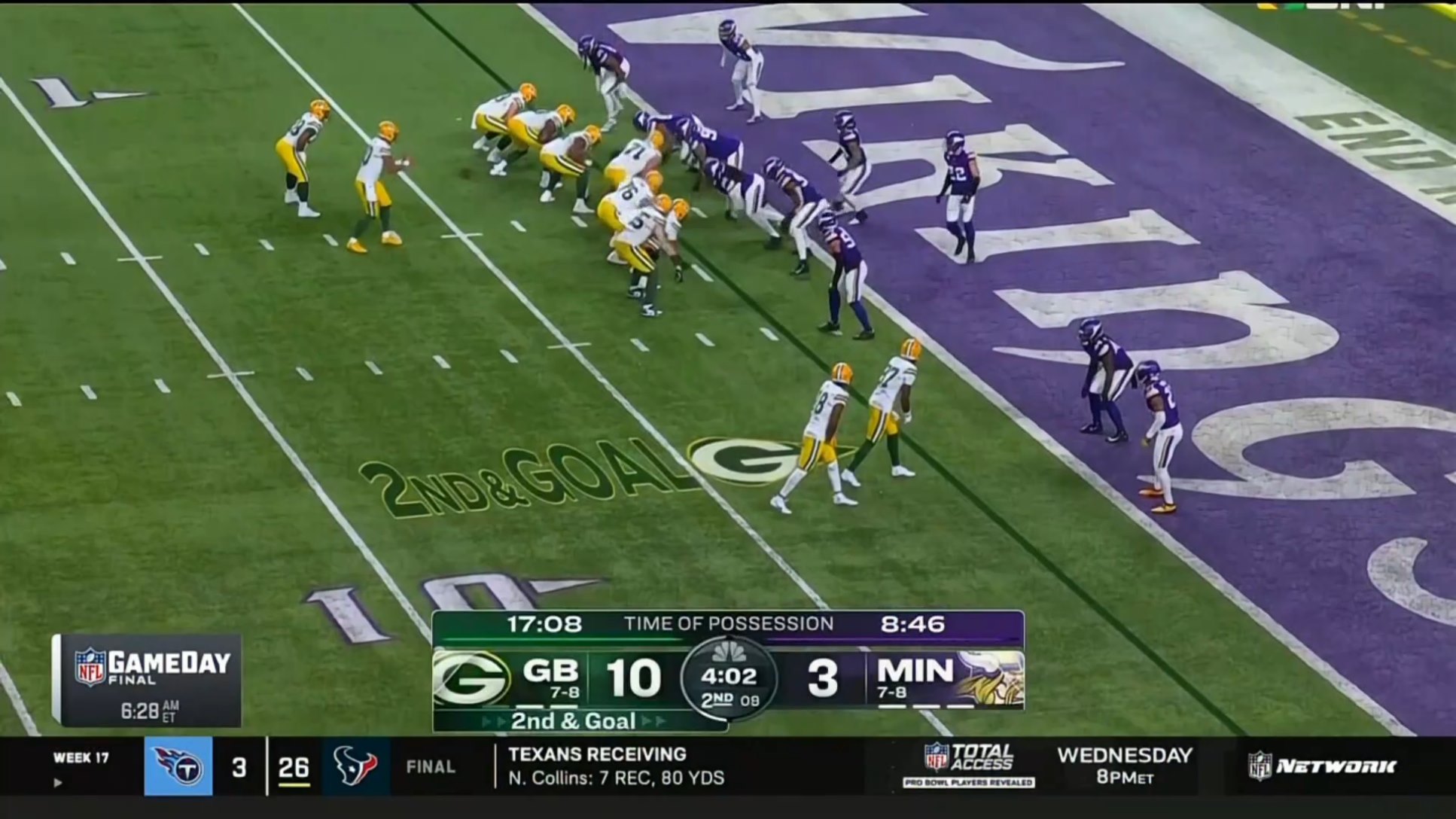The image size is (1456, 819).
Task: Click GB score of 10
Action: (633, 678)
